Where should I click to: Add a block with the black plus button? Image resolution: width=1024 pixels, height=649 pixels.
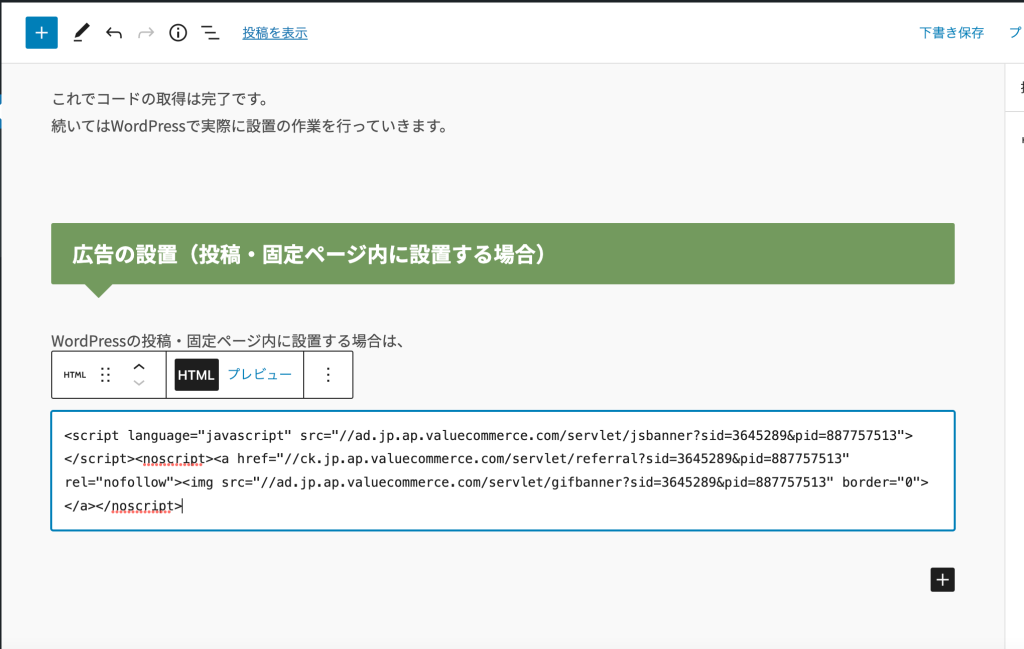tap(942, 580)
